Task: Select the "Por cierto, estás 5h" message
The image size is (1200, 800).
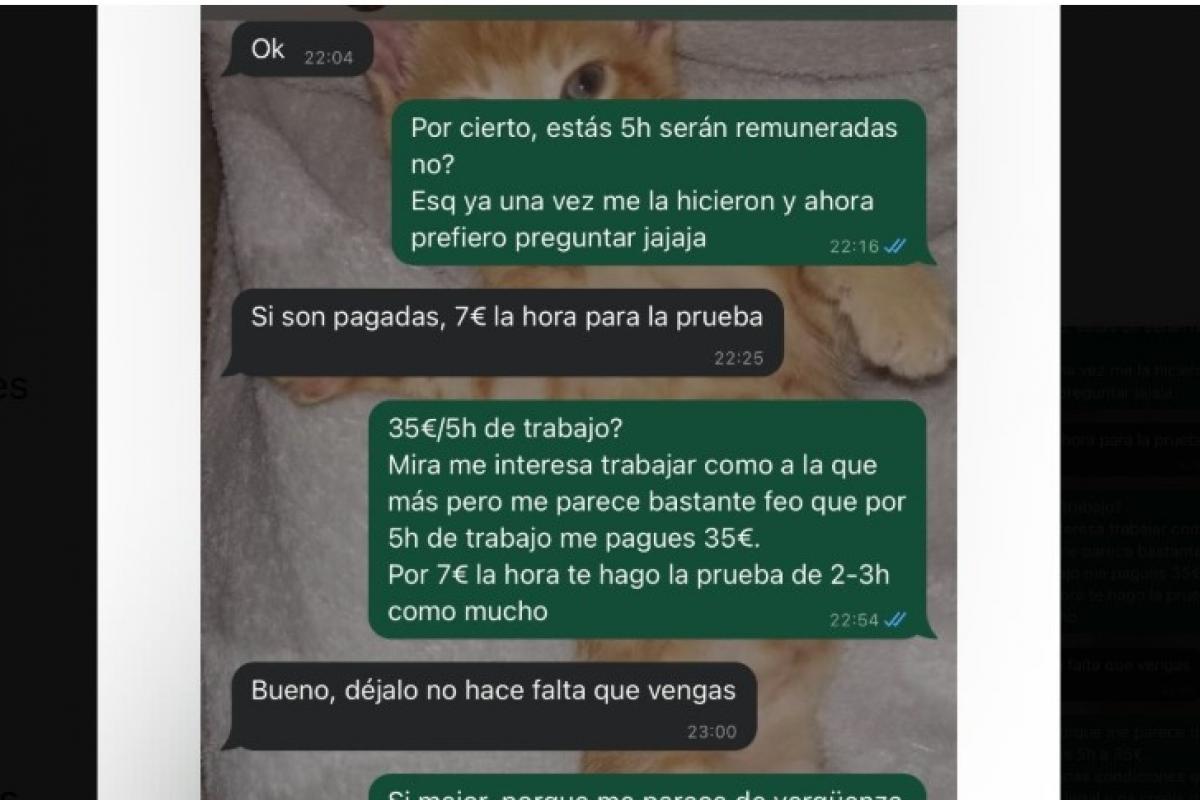Action: pyautogui.click(x=659, y=183)
